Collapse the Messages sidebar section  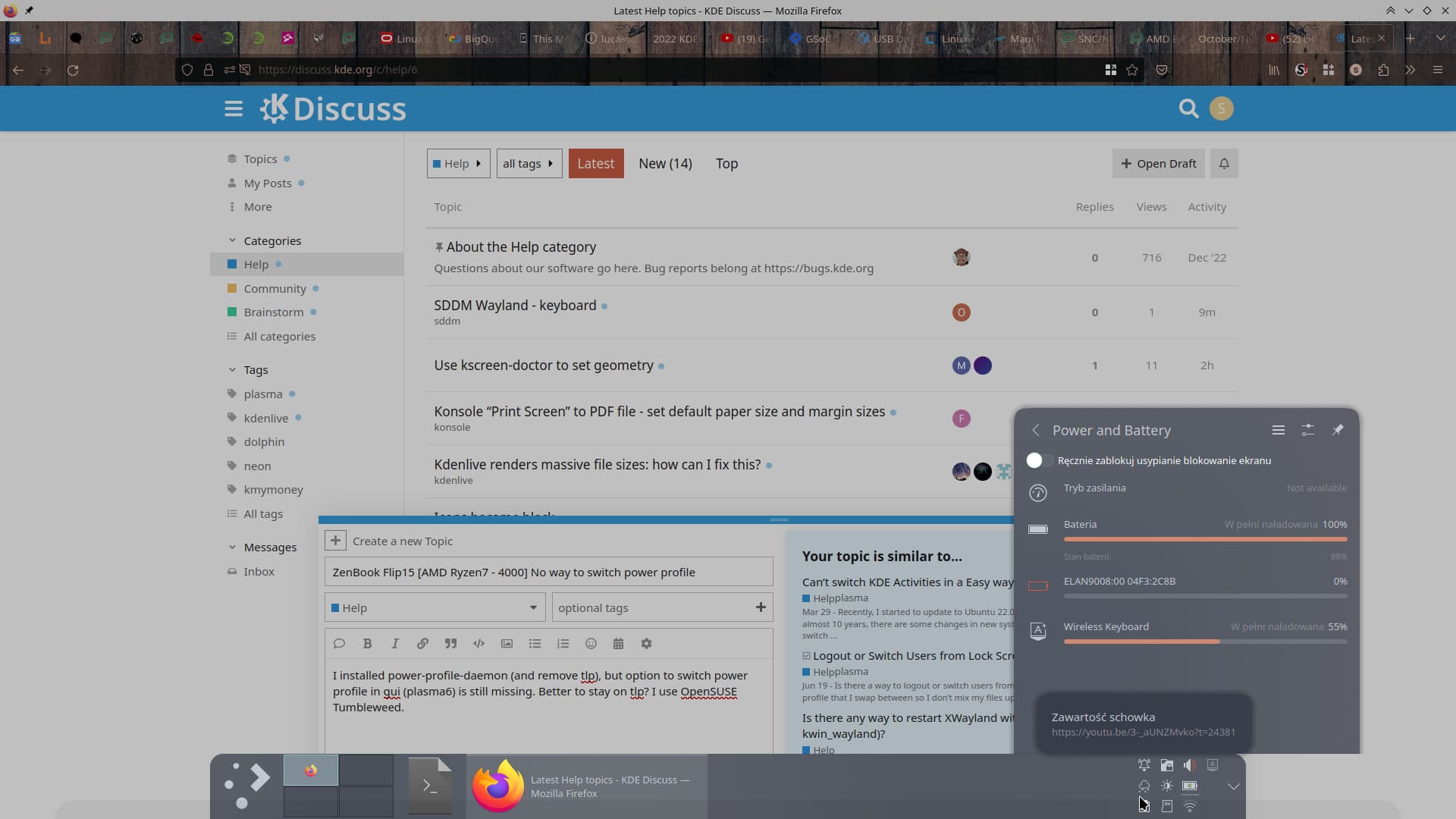tap(232, 547)
